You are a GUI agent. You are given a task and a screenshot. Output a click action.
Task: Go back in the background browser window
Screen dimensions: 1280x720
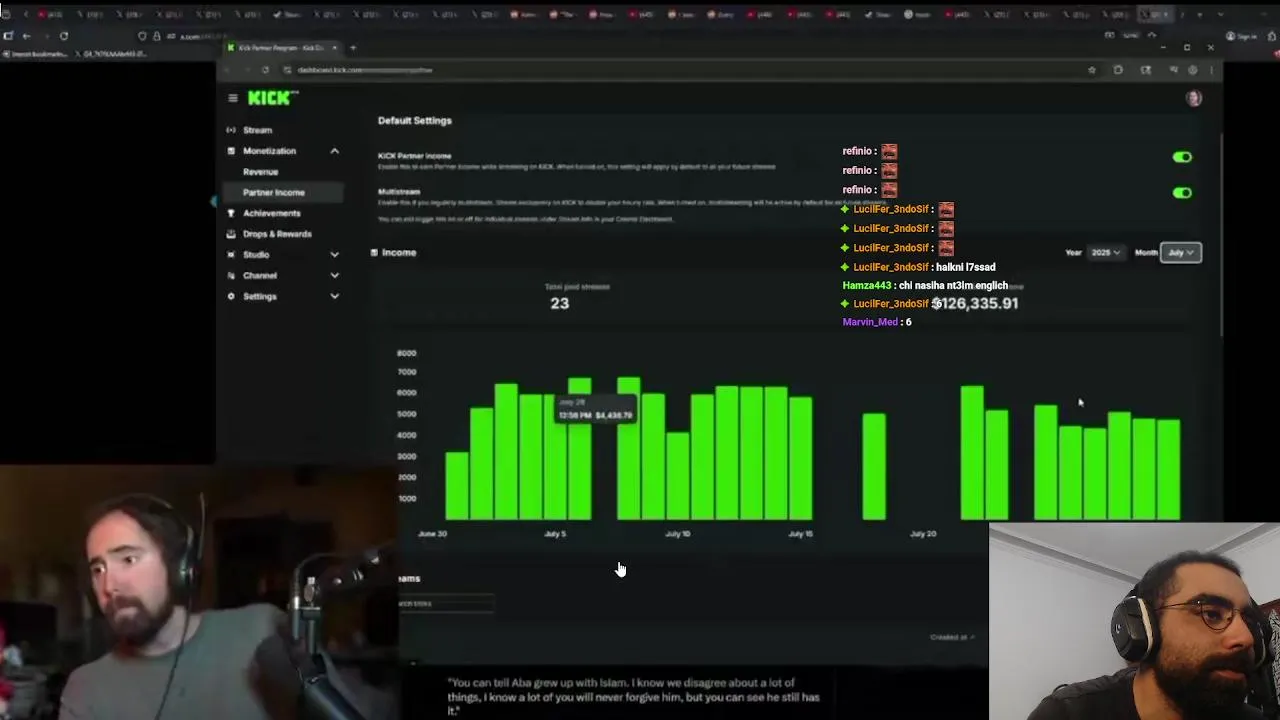click(26, 36)
